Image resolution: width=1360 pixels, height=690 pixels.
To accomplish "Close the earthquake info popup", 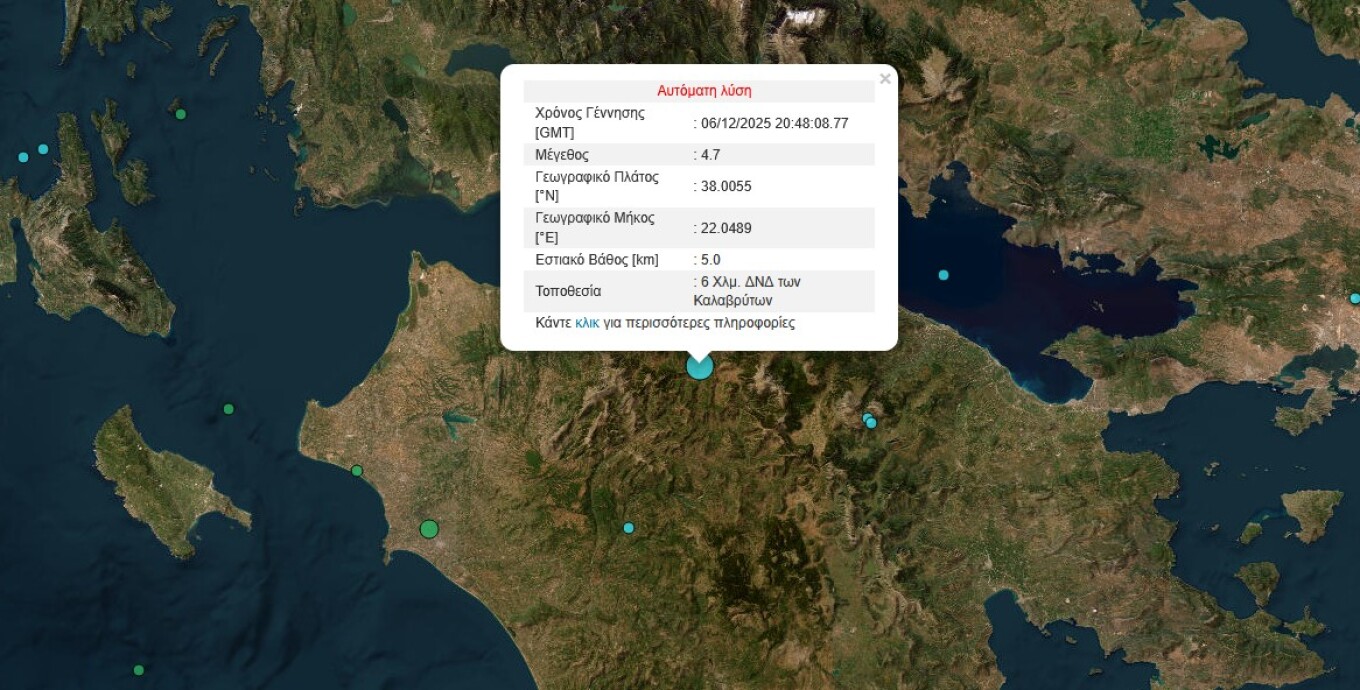I will coord(884,79).
